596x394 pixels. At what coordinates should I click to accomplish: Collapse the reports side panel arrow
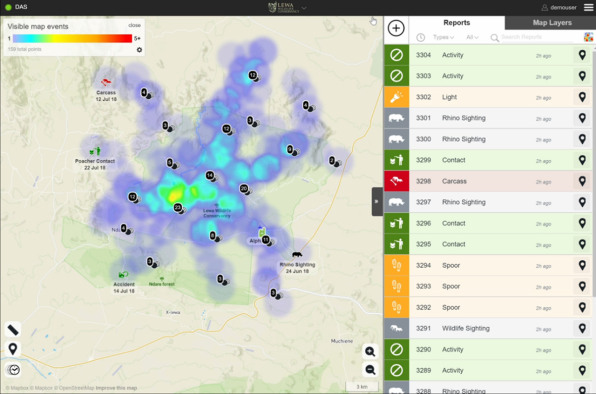click(x=377, y=201)
